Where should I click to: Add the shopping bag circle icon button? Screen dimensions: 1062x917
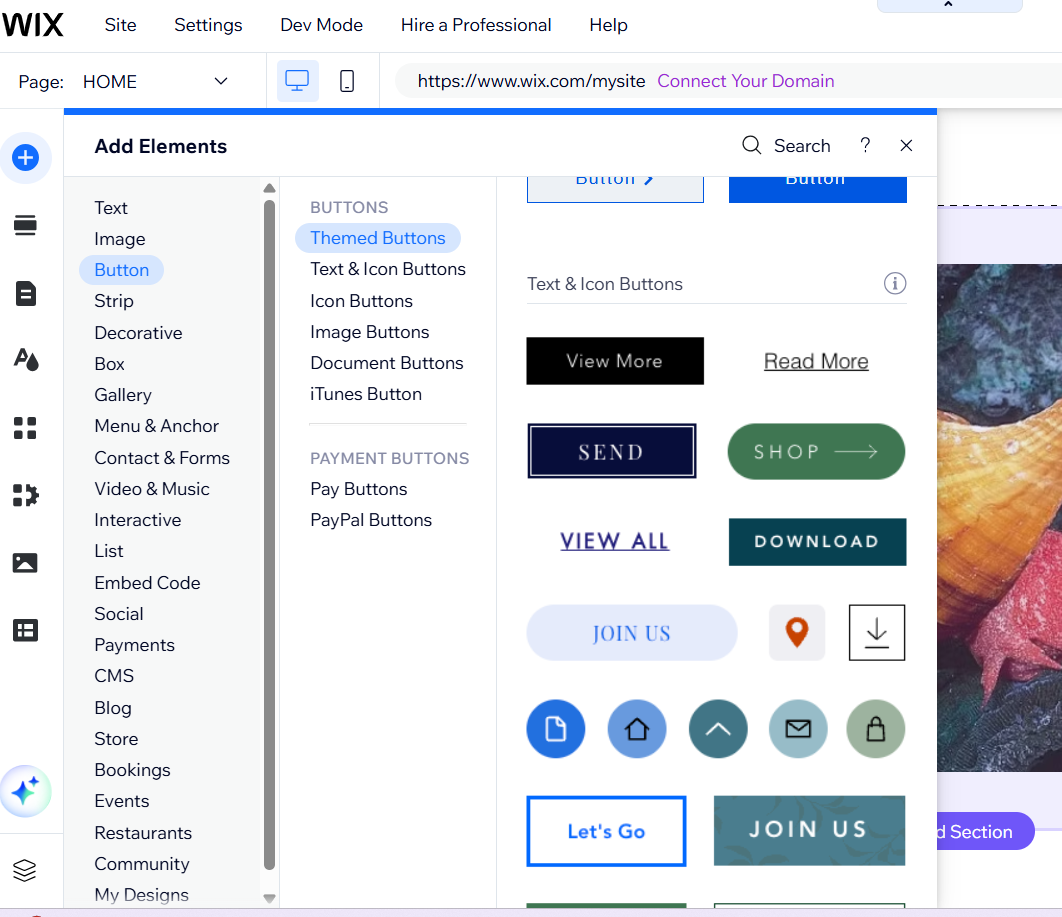[x=876, y=729]
